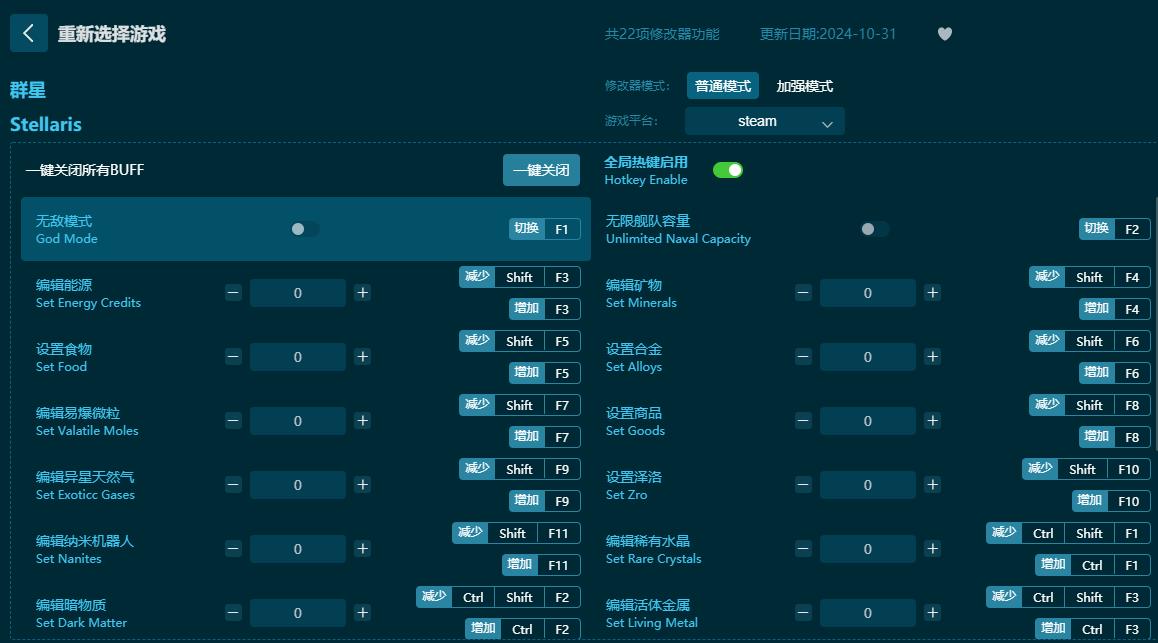
Task: Enable the God Mode toggle switch
Action: [305, 229]
